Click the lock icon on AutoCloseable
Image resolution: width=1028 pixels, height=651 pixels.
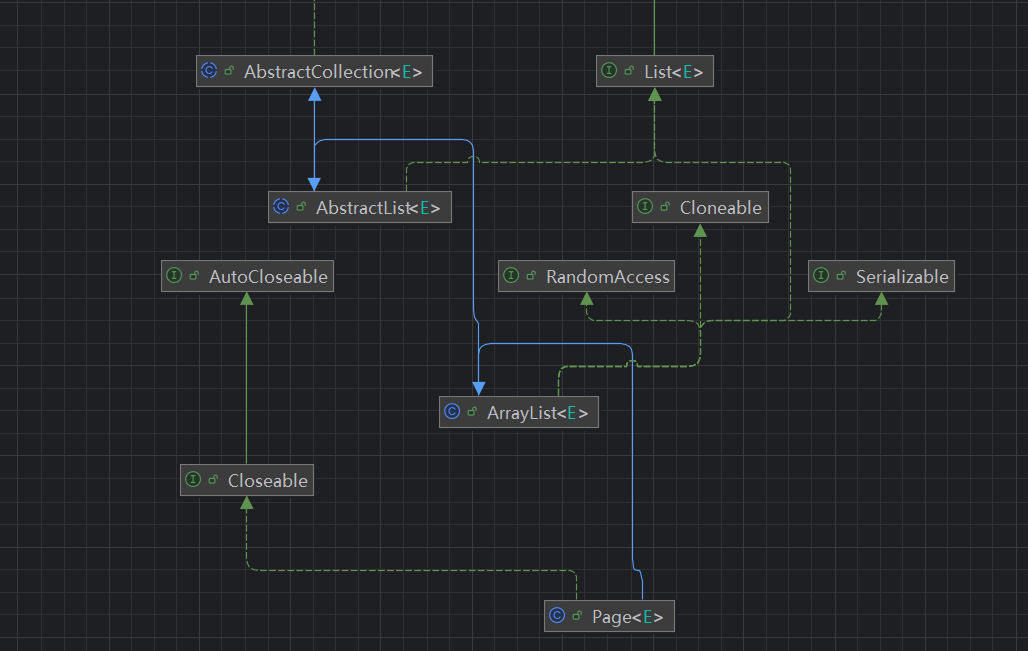coord(193,275)
